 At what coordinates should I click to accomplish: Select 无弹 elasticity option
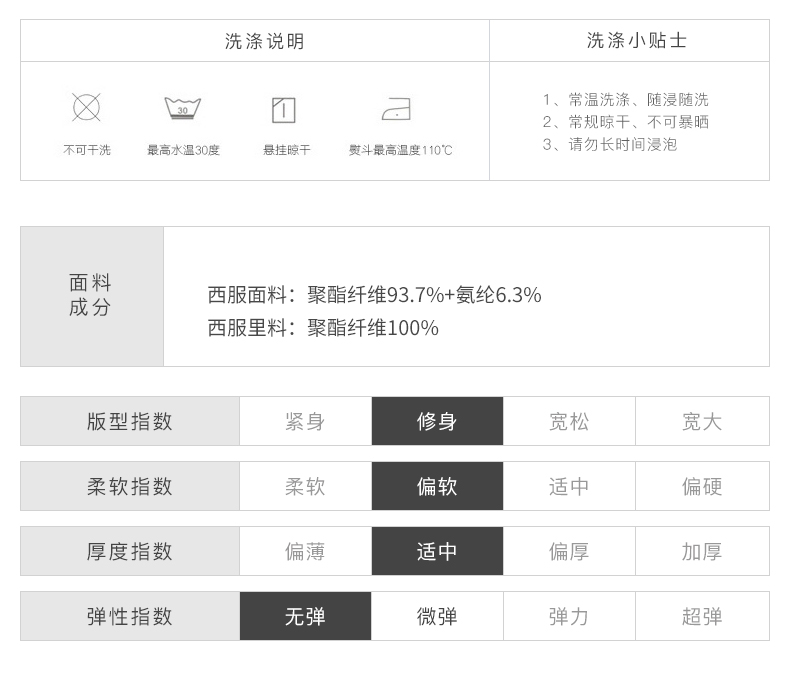coord(305,616)
